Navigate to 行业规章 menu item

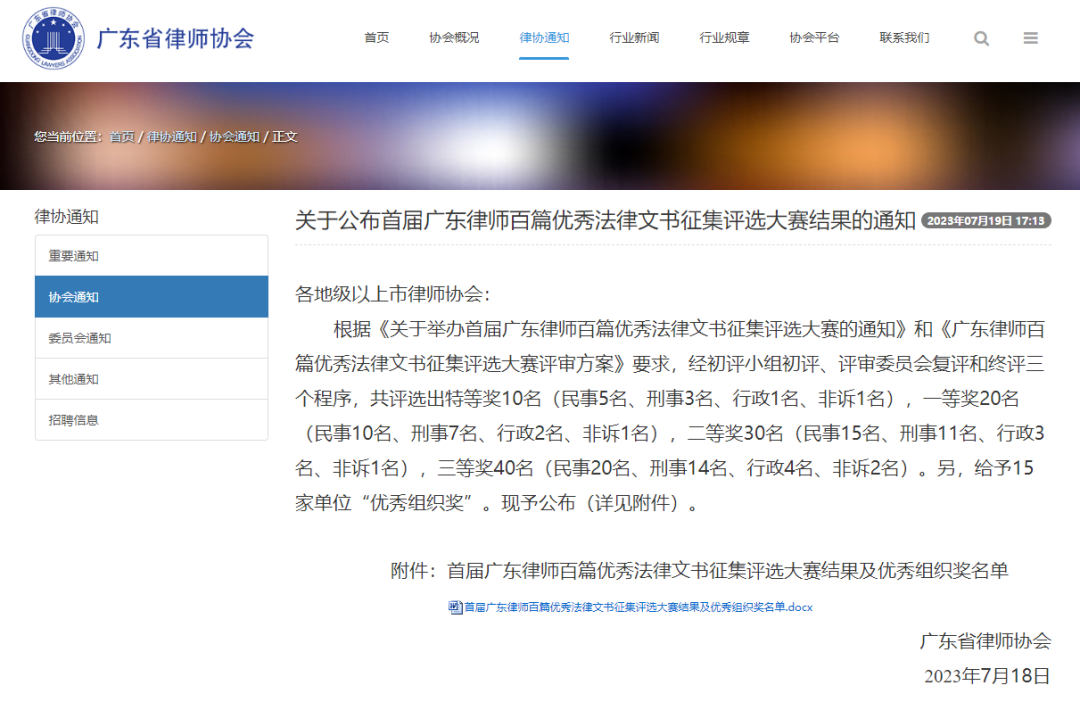pos(724,38)
